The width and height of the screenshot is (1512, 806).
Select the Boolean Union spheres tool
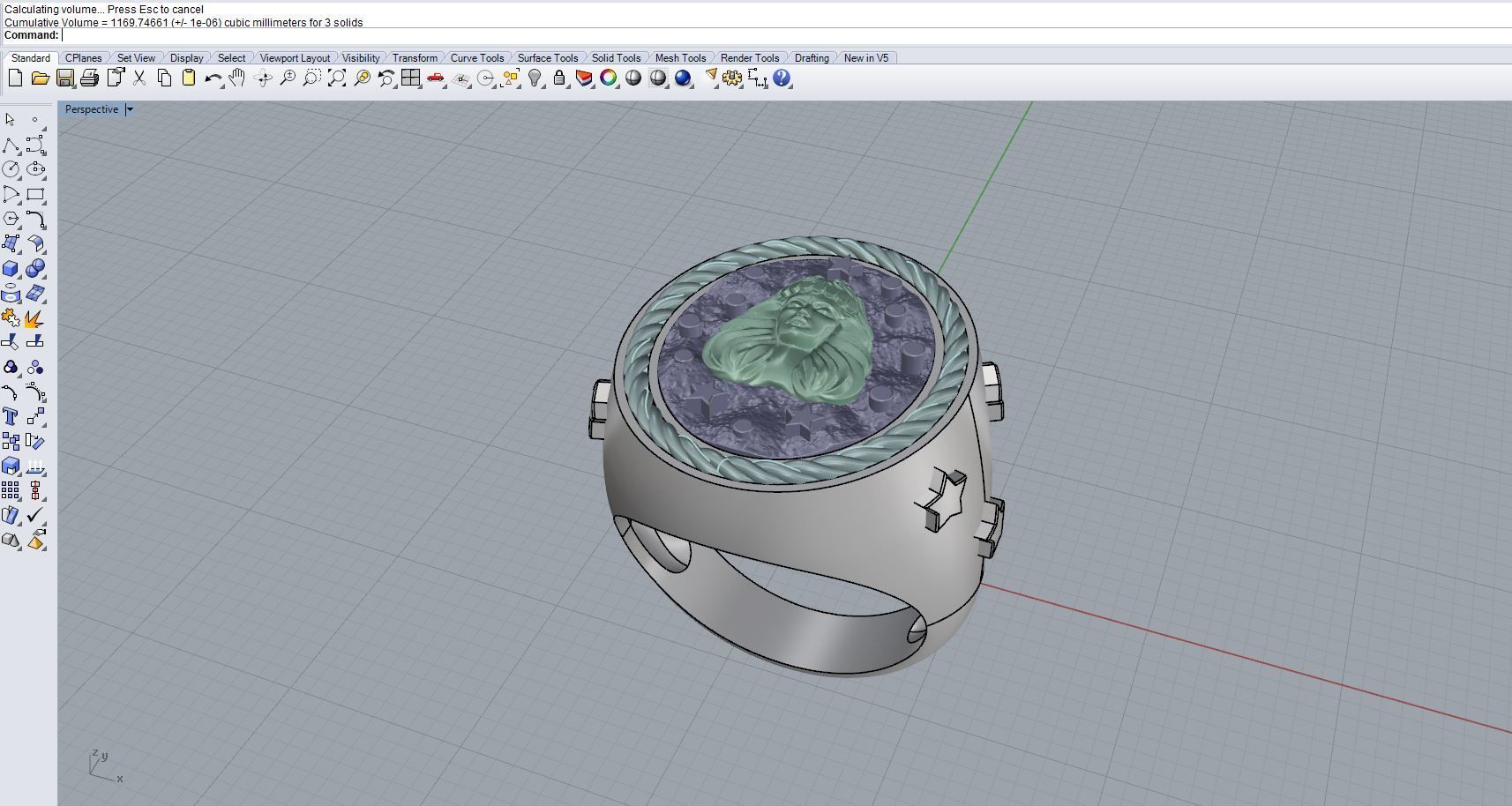click(35, 268)
